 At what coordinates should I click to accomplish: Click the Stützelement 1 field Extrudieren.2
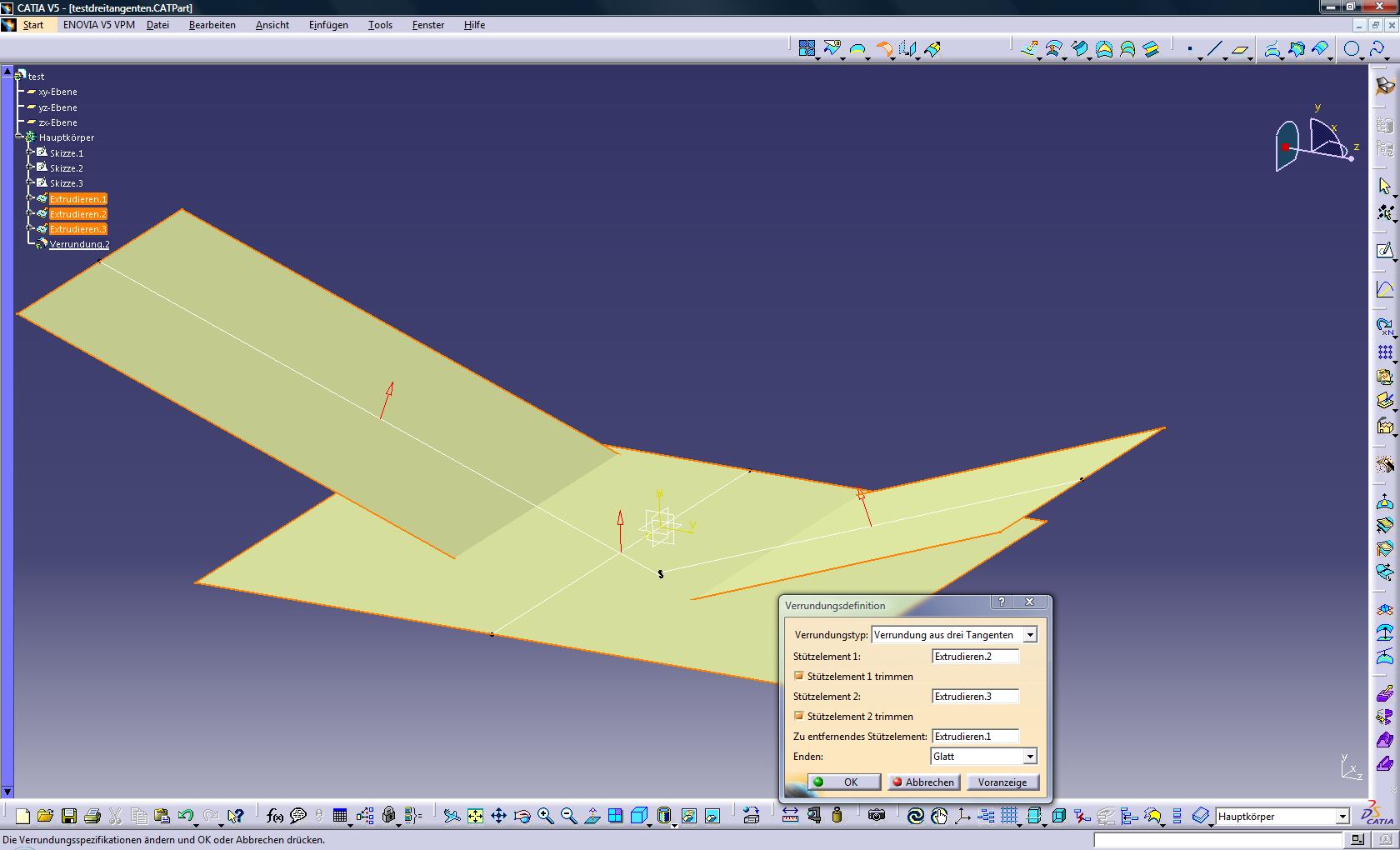click(975, 657)
